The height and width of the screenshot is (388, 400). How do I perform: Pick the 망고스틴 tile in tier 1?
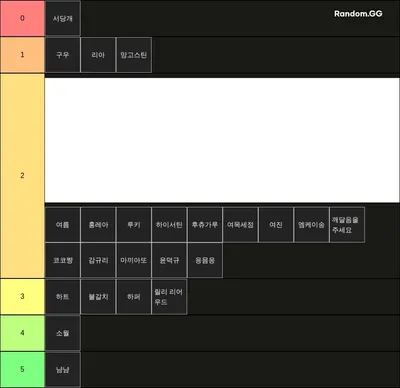point(134,55)
